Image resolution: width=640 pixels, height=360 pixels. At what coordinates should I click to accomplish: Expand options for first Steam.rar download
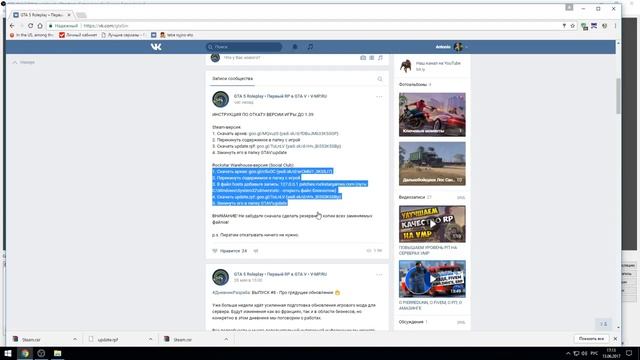[x=75, y=340]
